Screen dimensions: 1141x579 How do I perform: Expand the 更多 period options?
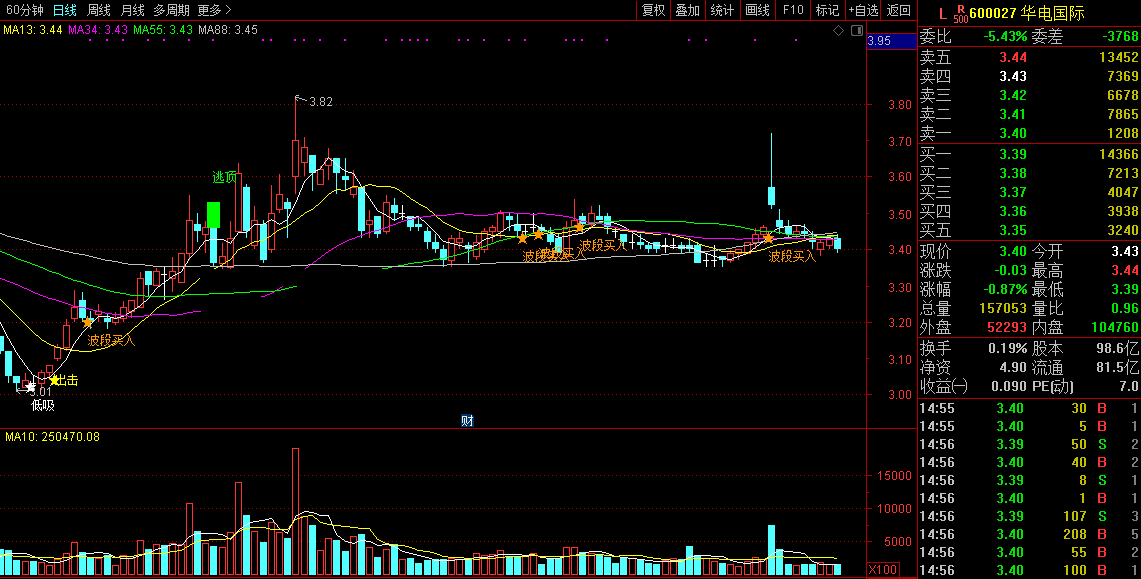pyautogui.click(x=215, y=10)
